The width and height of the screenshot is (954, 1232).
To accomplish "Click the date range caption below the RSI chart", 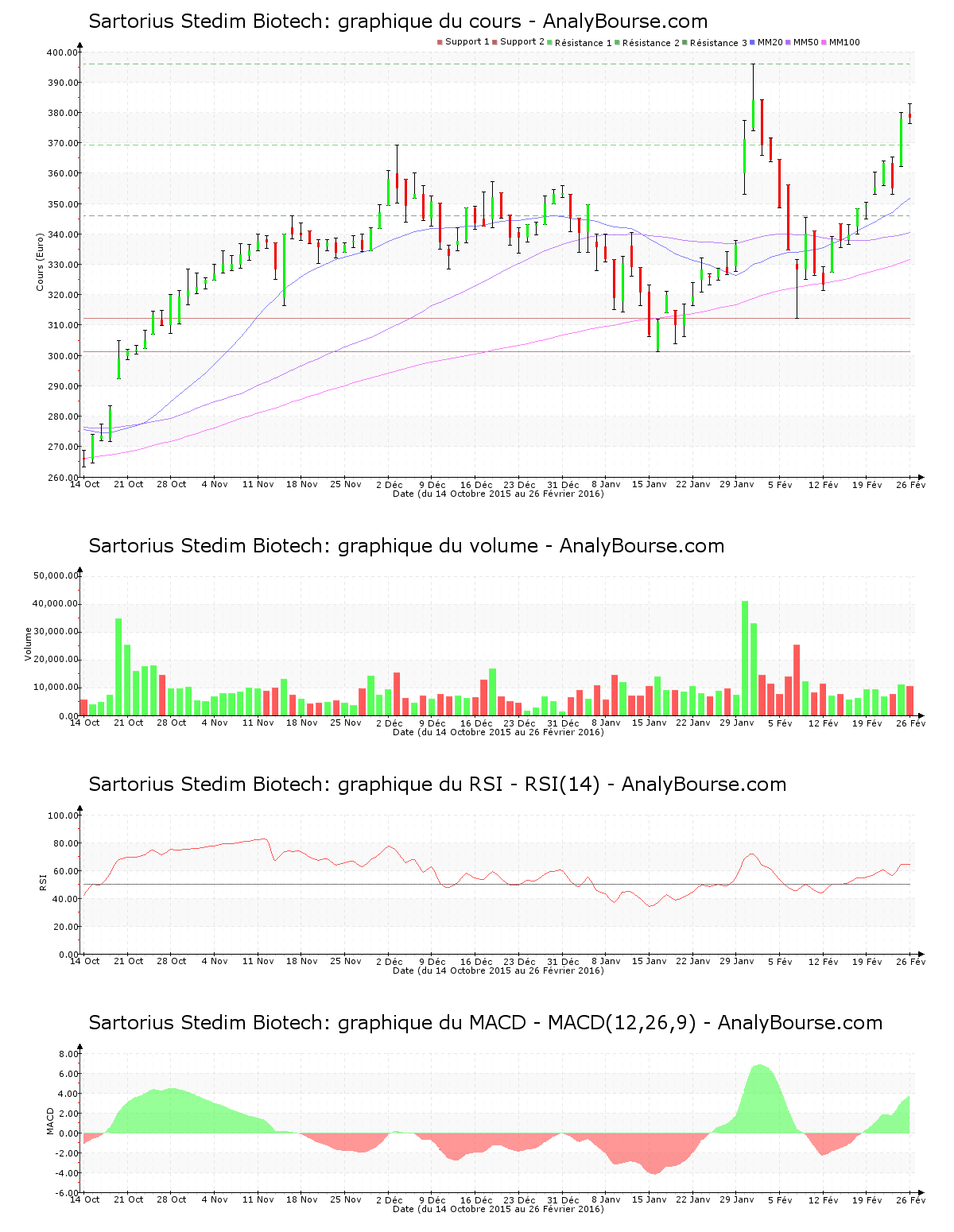I will (498, 970).
